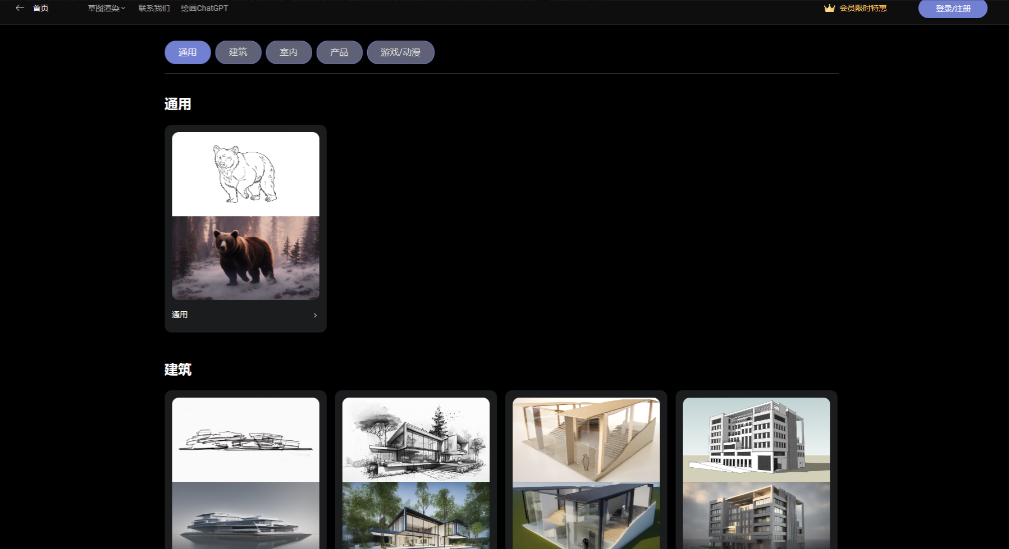This screenshot has height=549, width=1009.
Task: Click the rendered glass house among trees image
Action: pos(415,515)
